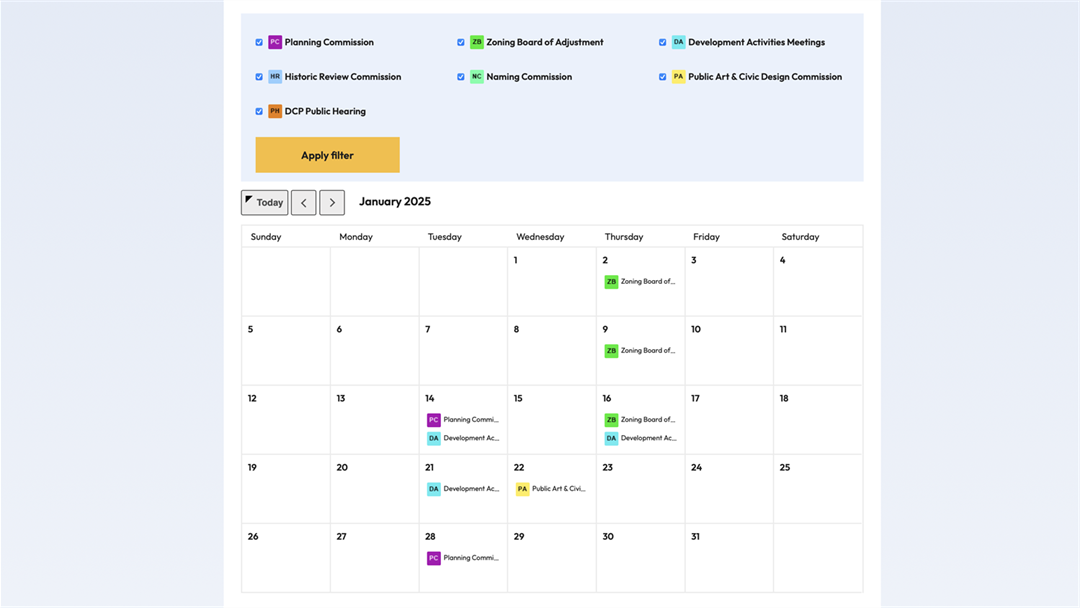Click the DA icon on January 16
Image resolution: width=1080 pixels, height=608 pixels.
pos(611,438)
